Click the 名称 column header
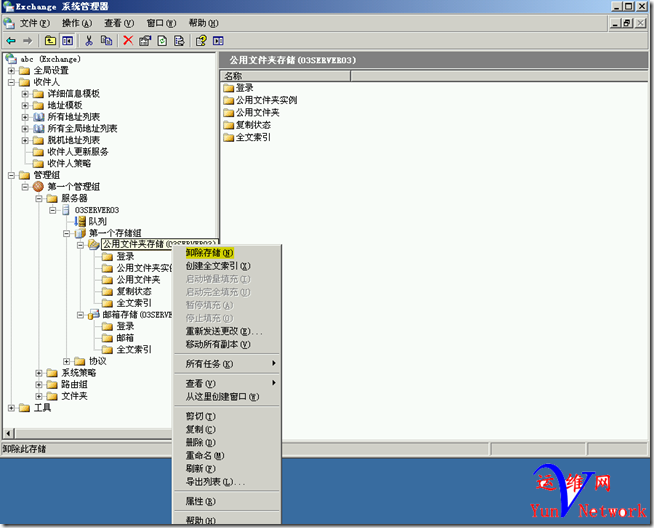The image size is (654, 528). [x=285, y=76]
